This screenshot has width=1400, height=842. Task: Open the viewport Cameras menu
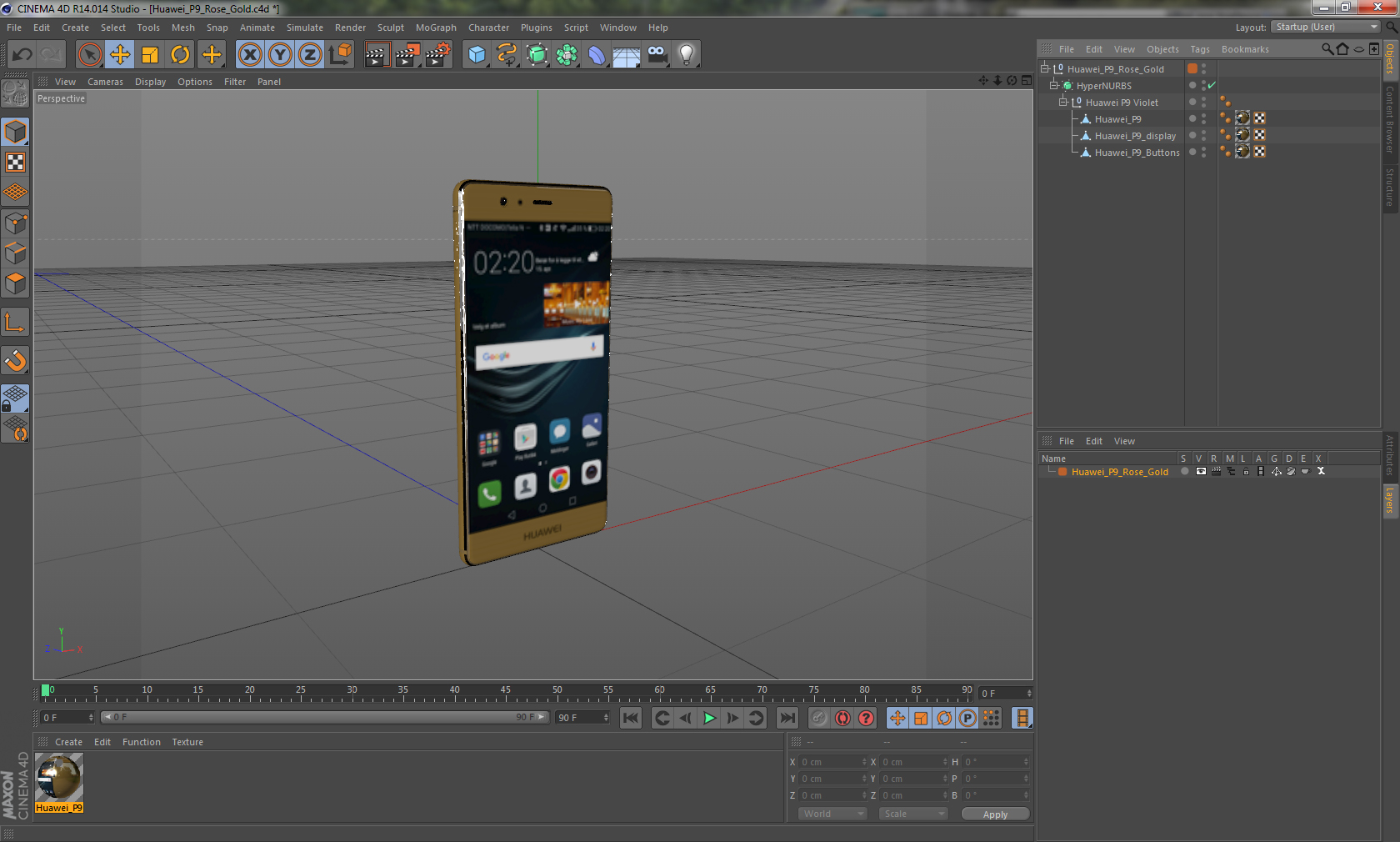[105, 82]
